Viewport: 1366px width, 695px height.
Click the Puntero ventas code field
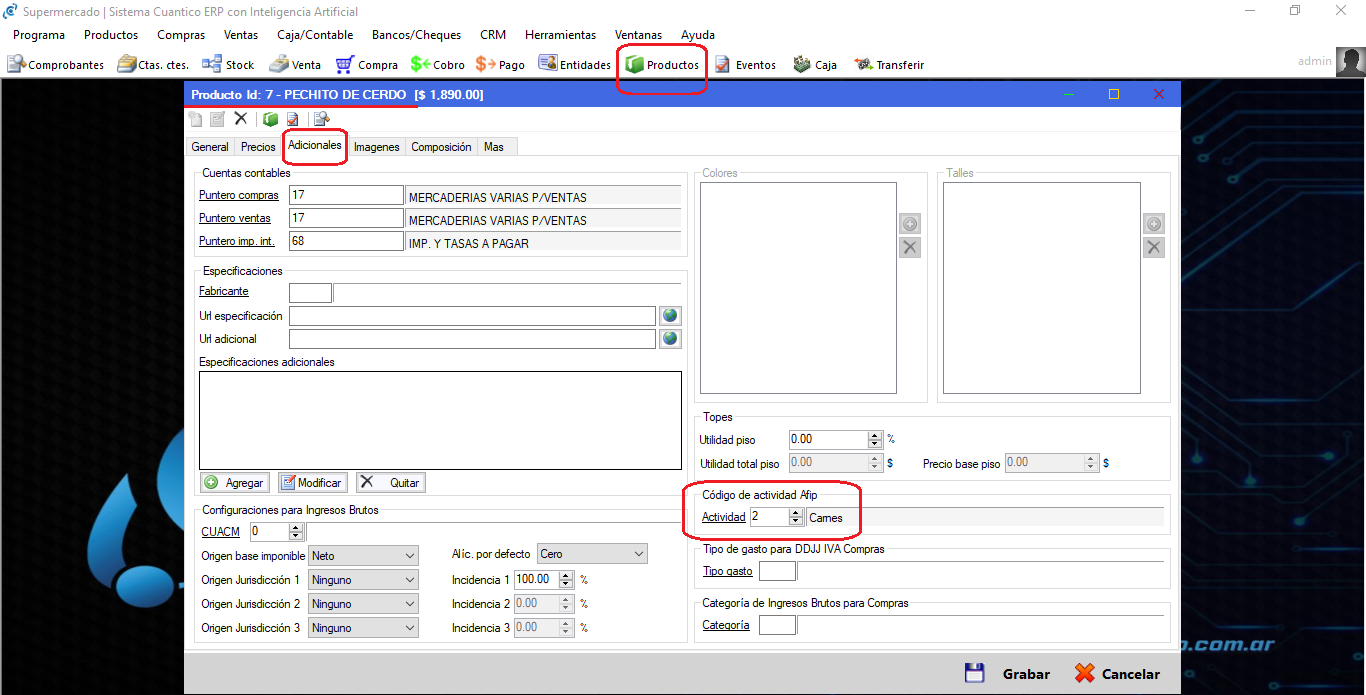pos(346,218)
